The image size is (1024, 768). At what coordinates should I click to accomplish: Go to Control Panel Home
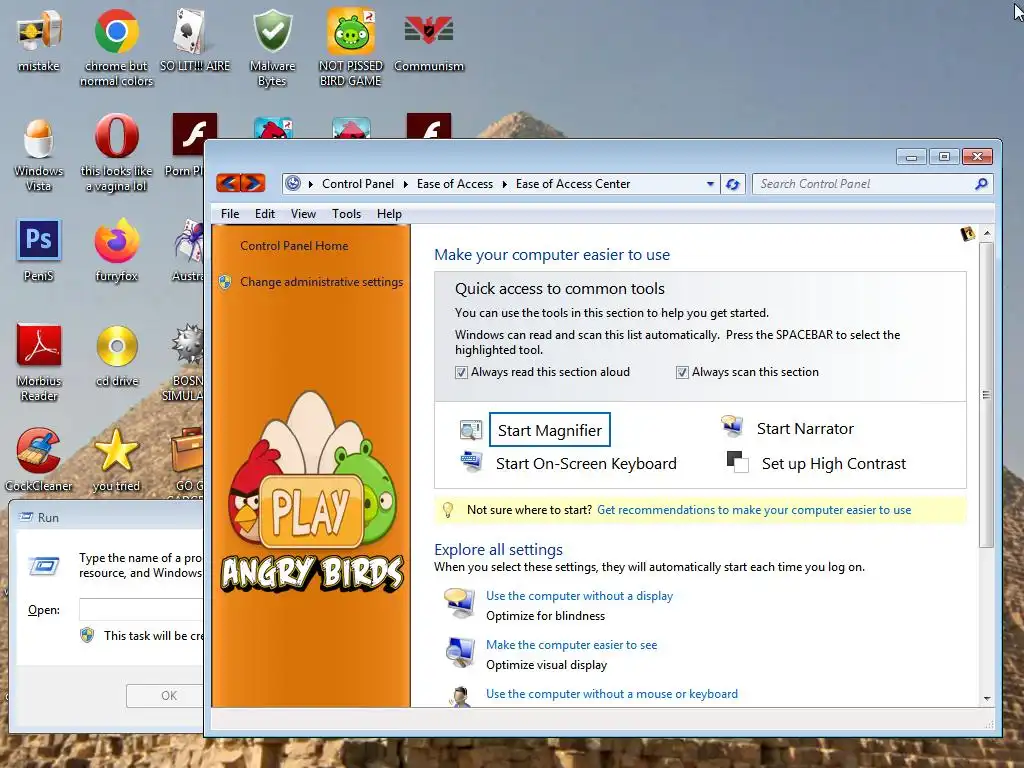pyautogui.click(x=294, y=246)
